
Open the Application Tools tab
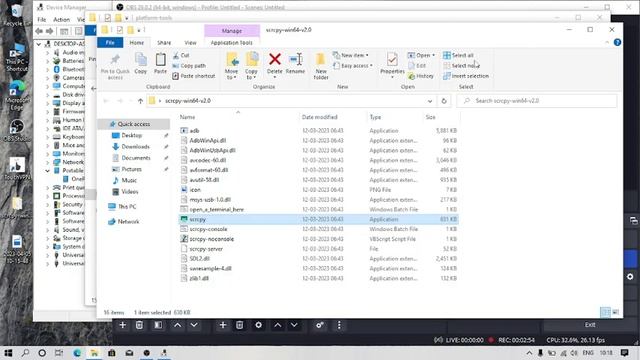231,42
